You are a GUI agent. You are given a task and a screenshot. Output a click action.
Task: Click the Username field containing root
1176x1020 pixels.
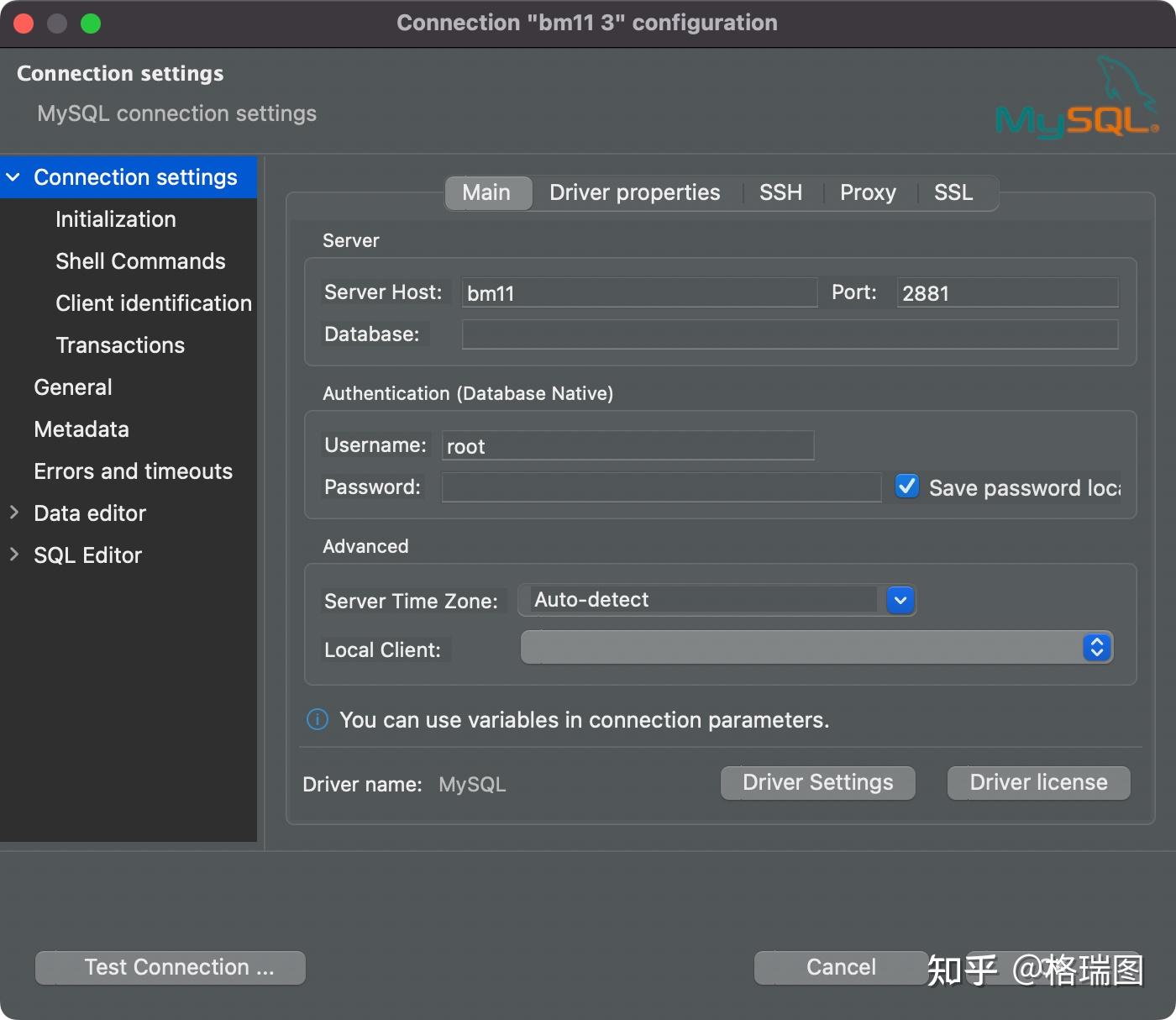pos(627,445)
